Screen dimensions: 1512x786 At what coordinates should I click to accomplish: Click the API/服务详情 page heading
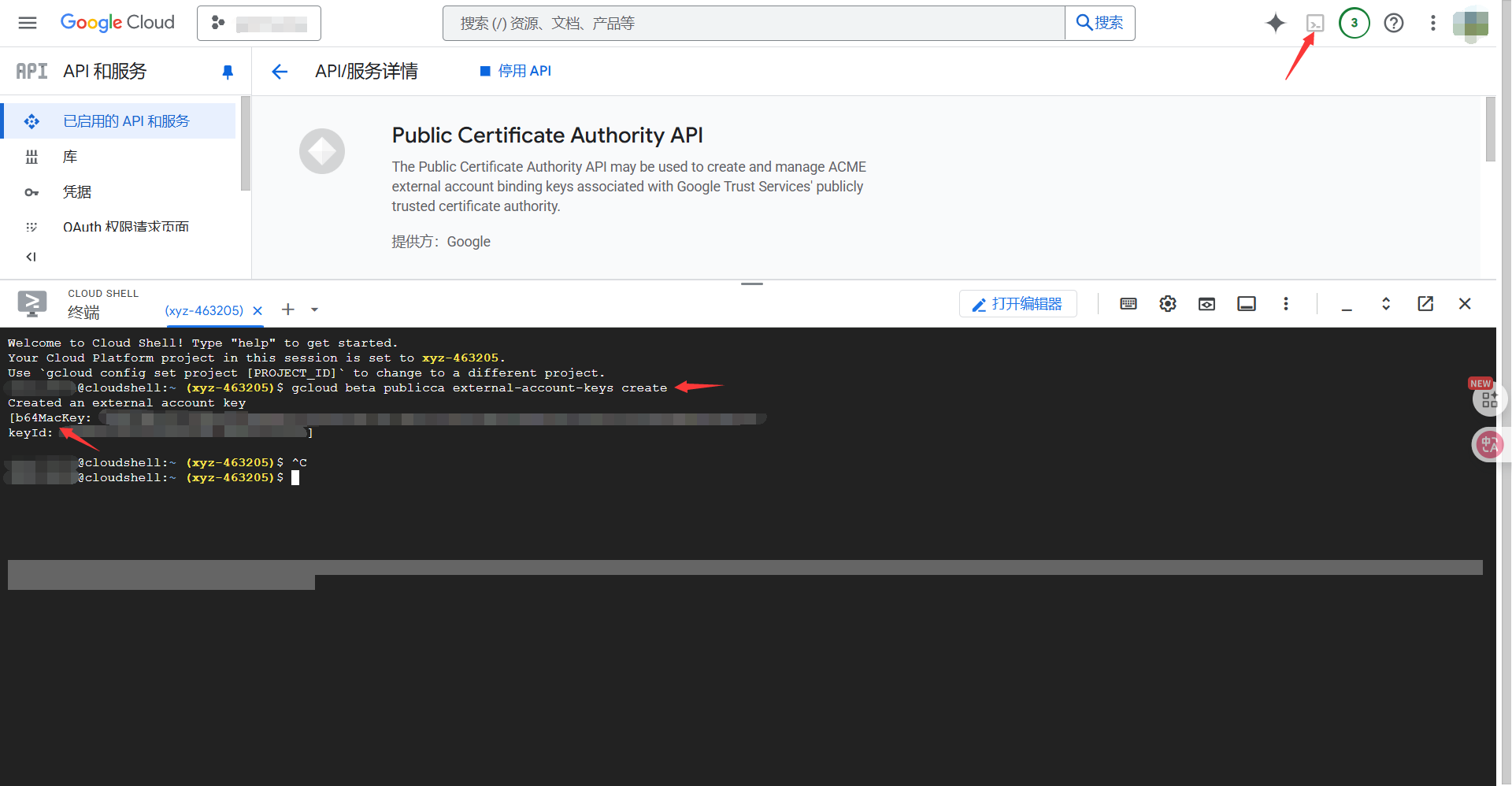(x=366, y=72)
